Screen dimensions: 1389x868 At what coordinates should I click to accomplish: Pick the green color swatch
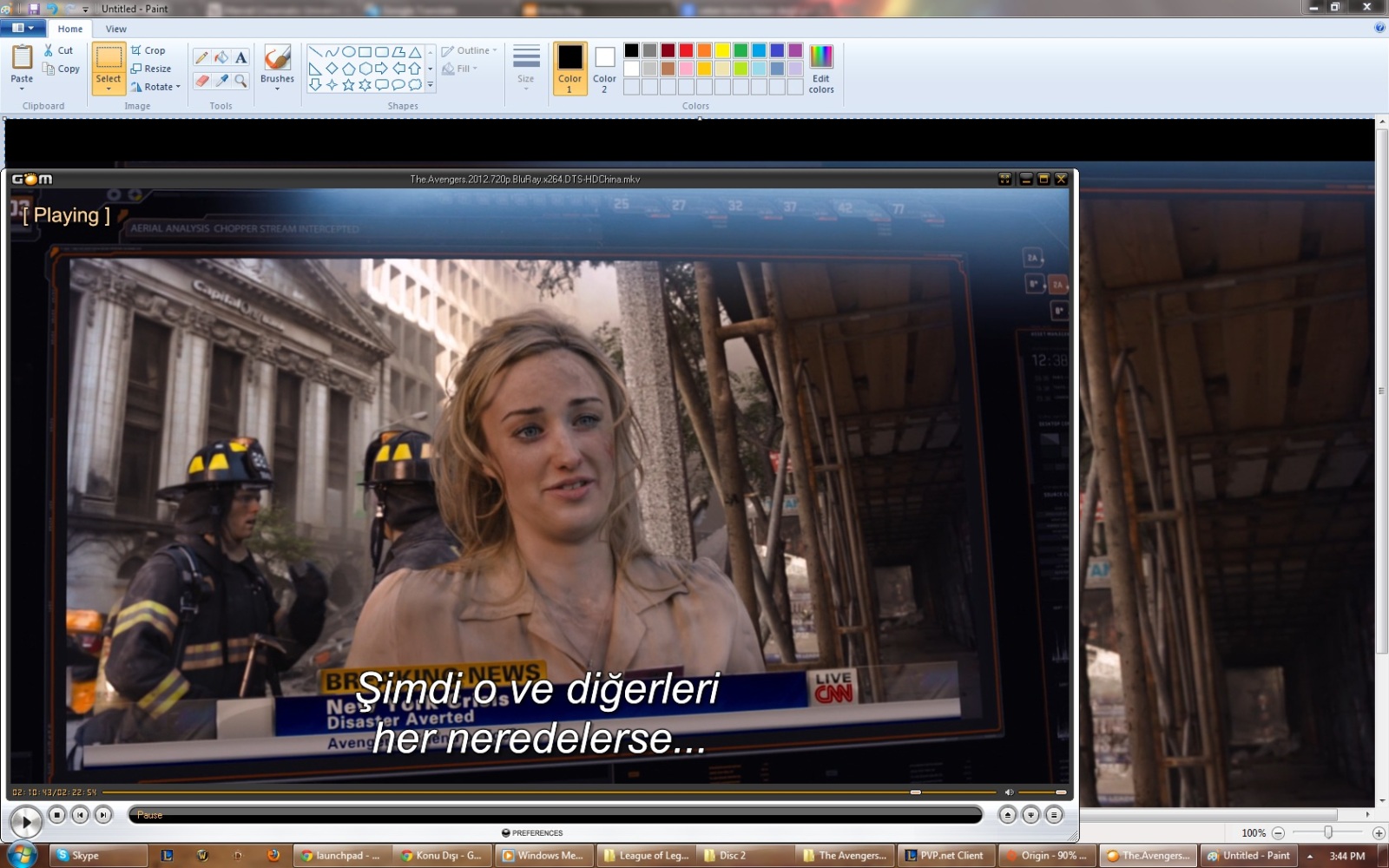click(741, 50)
